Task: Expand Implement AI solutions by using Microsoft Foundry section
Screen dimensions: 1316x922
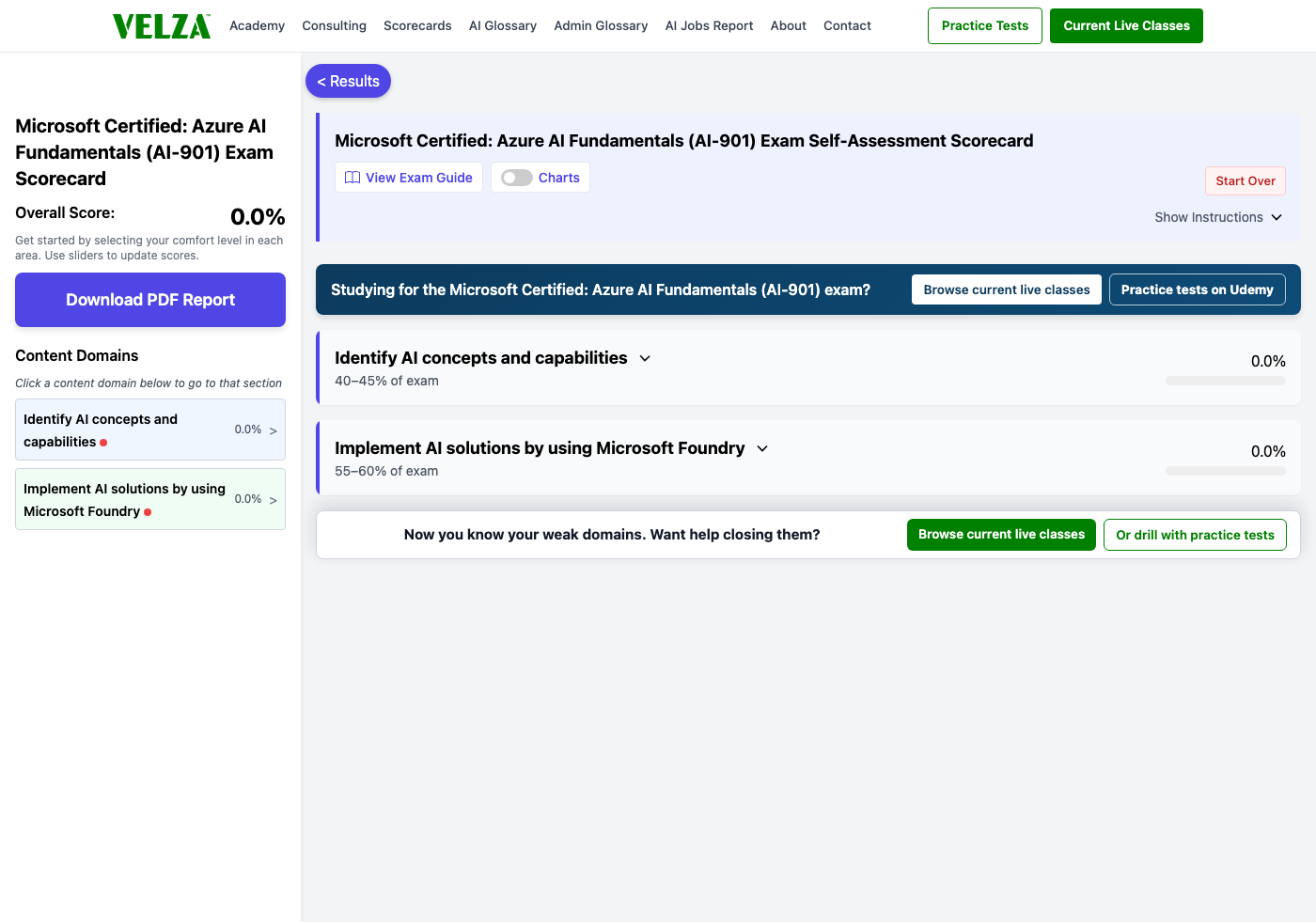Action: (x=762, y=448)
